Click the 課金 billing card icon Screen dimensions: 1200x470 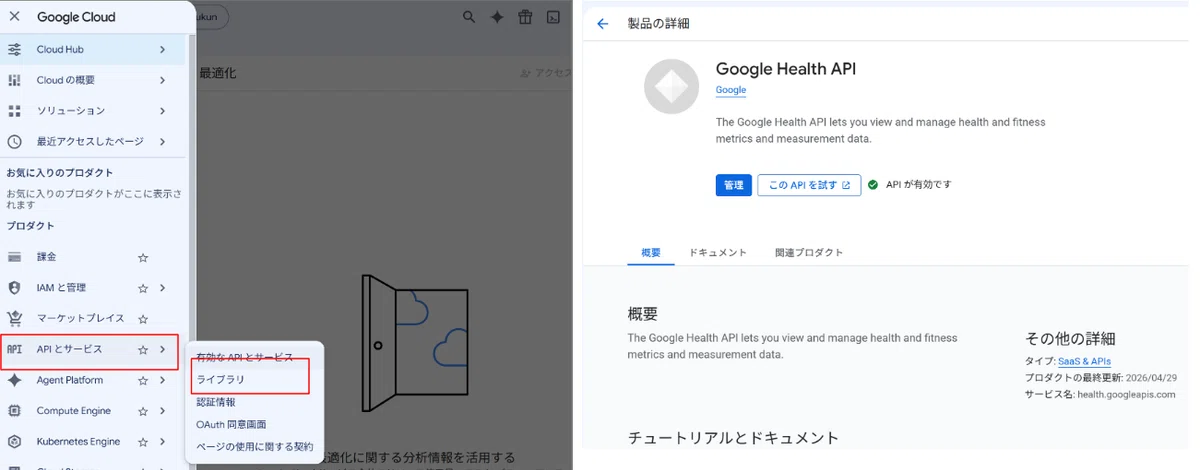tap(14, 257)
